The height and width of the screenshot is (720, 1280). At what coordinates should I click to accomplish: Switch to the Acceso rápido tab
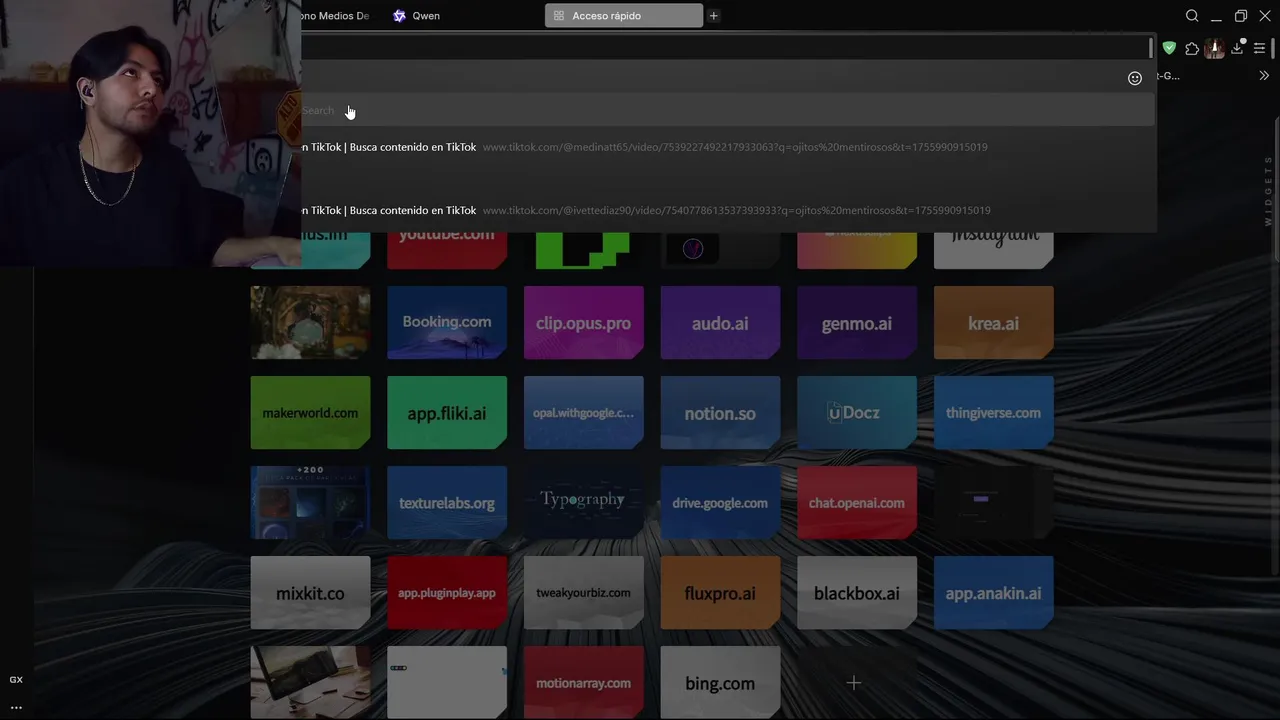(624, 16)
